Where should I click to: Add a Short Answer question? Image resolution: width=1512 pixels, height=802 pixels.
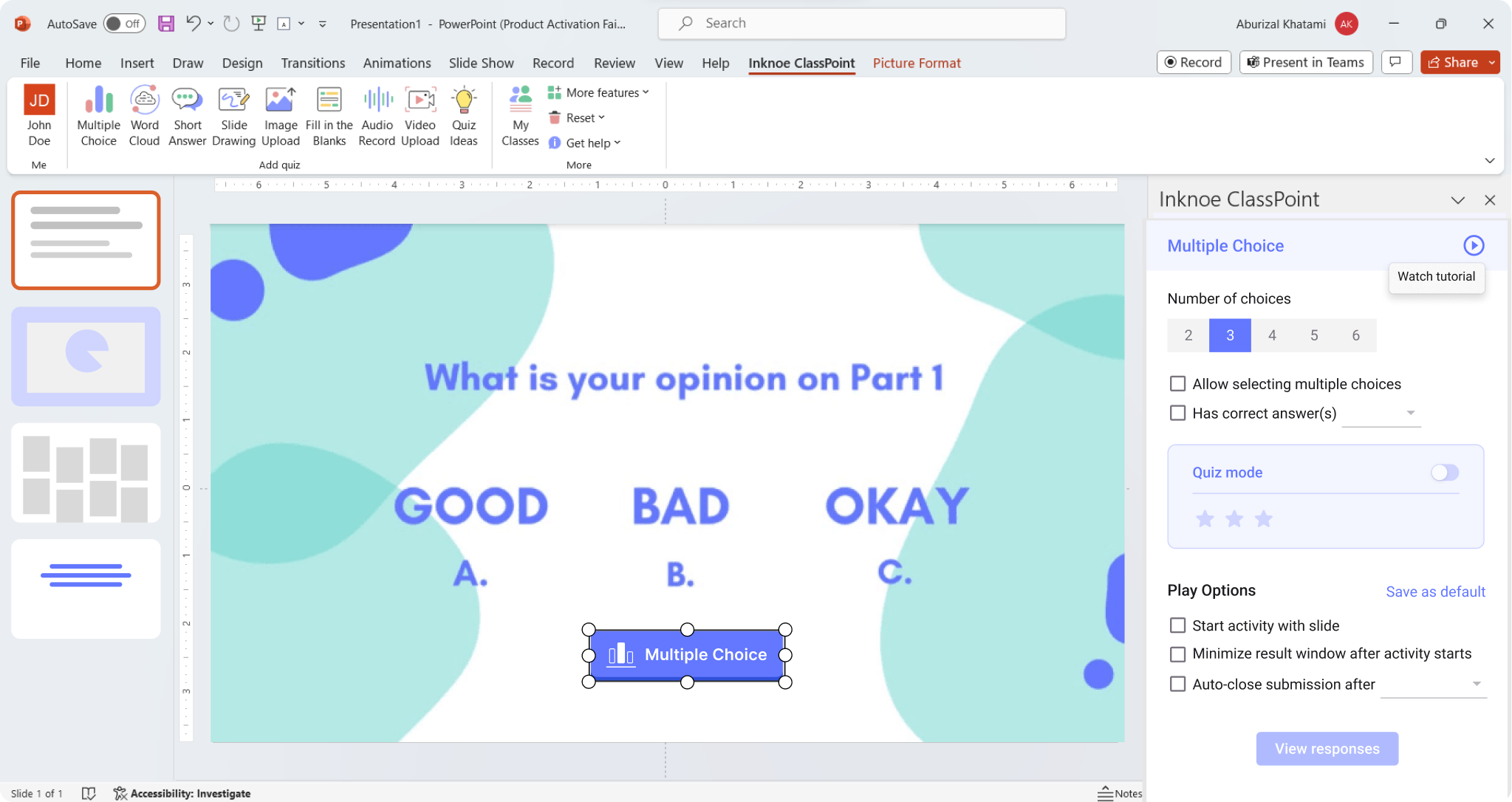tap(187, 114)
